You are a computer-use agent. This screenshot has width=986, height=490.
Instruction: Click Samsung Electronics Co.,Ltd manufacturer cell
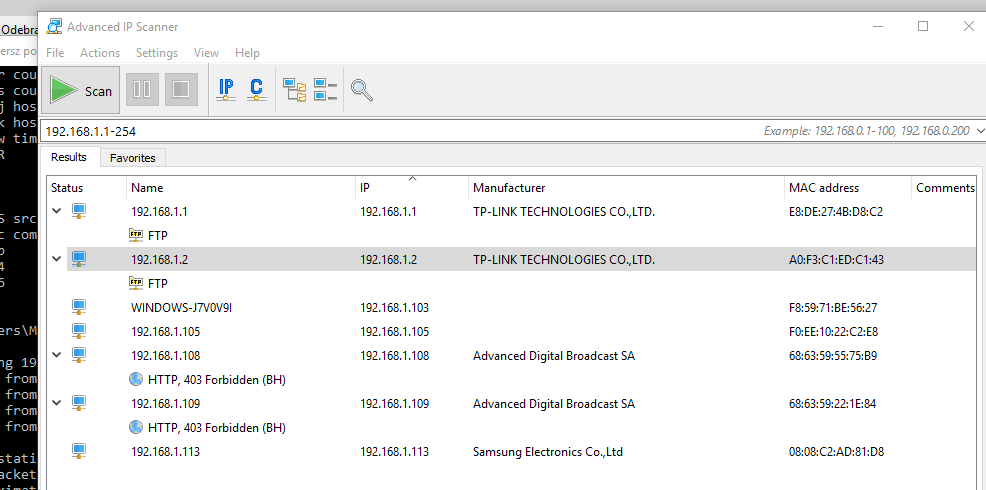pyautogui.click(x=548, y=452)
